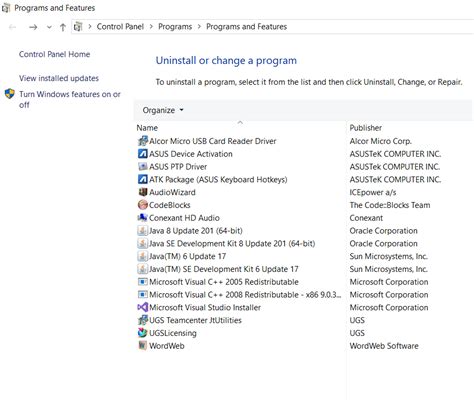Open the Organize dropdown menu
Image resolution: width=474 pixels, height=402 pixels.
tap(163, 110)
